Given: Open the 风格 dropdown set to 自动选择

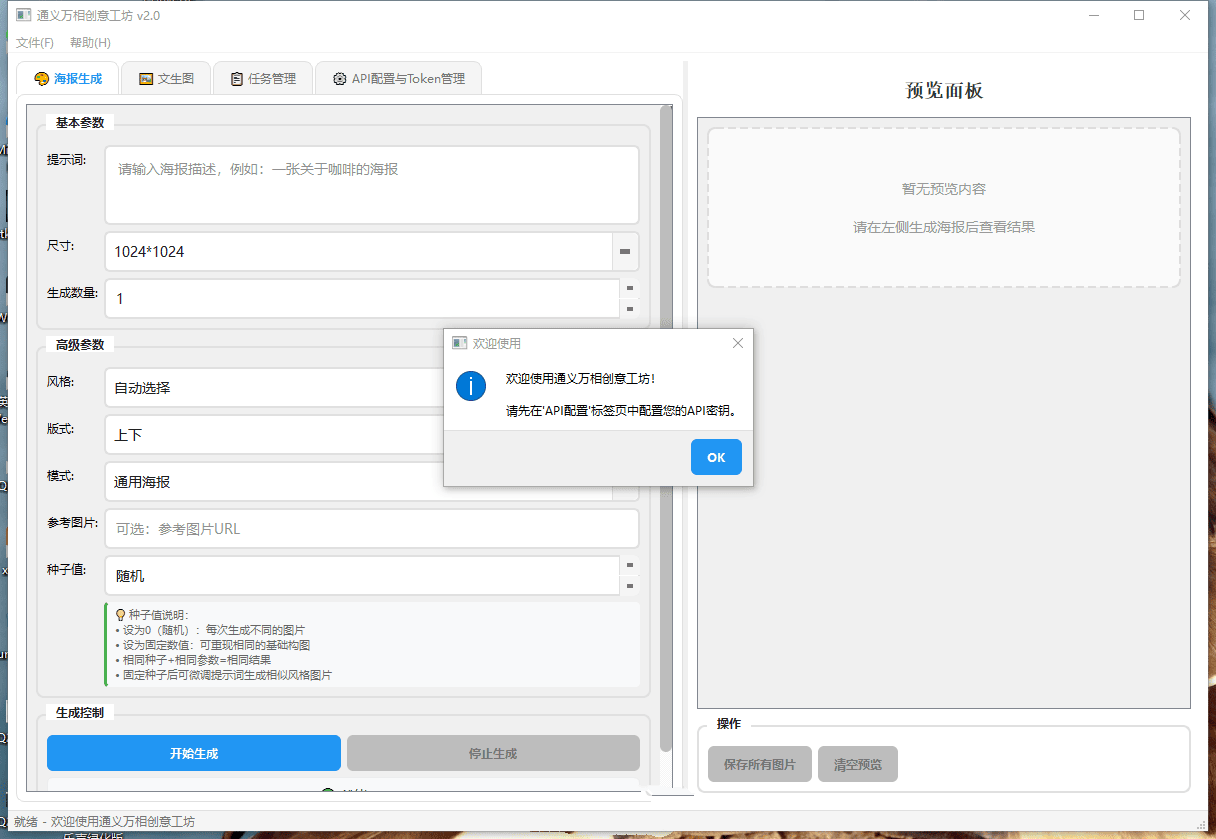Looking at the screenshot, I should [270, 388].
